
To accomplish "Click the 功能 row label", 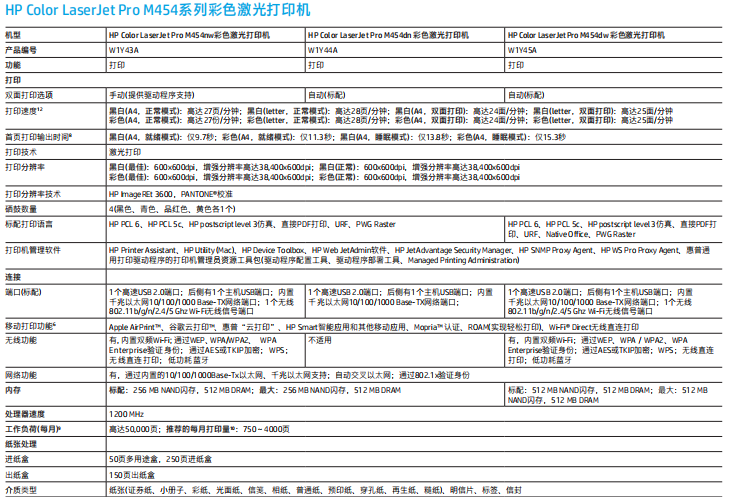I will pos(13,65).
